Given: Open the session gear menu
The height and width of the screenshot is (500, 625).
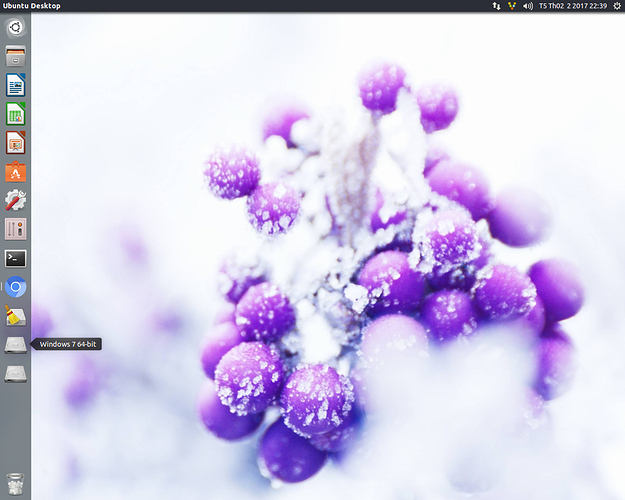Looking at the screenshot, I should point(617,6).
